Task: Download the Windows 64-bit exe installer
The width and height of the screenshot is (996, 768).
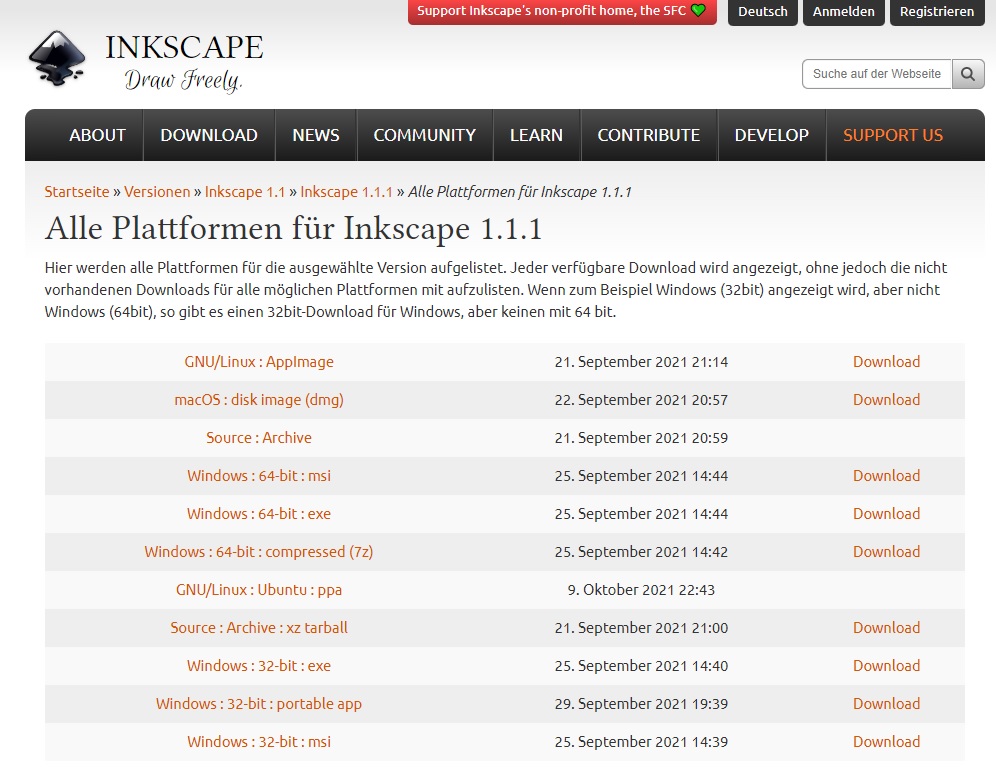Action: pos(886,514)
